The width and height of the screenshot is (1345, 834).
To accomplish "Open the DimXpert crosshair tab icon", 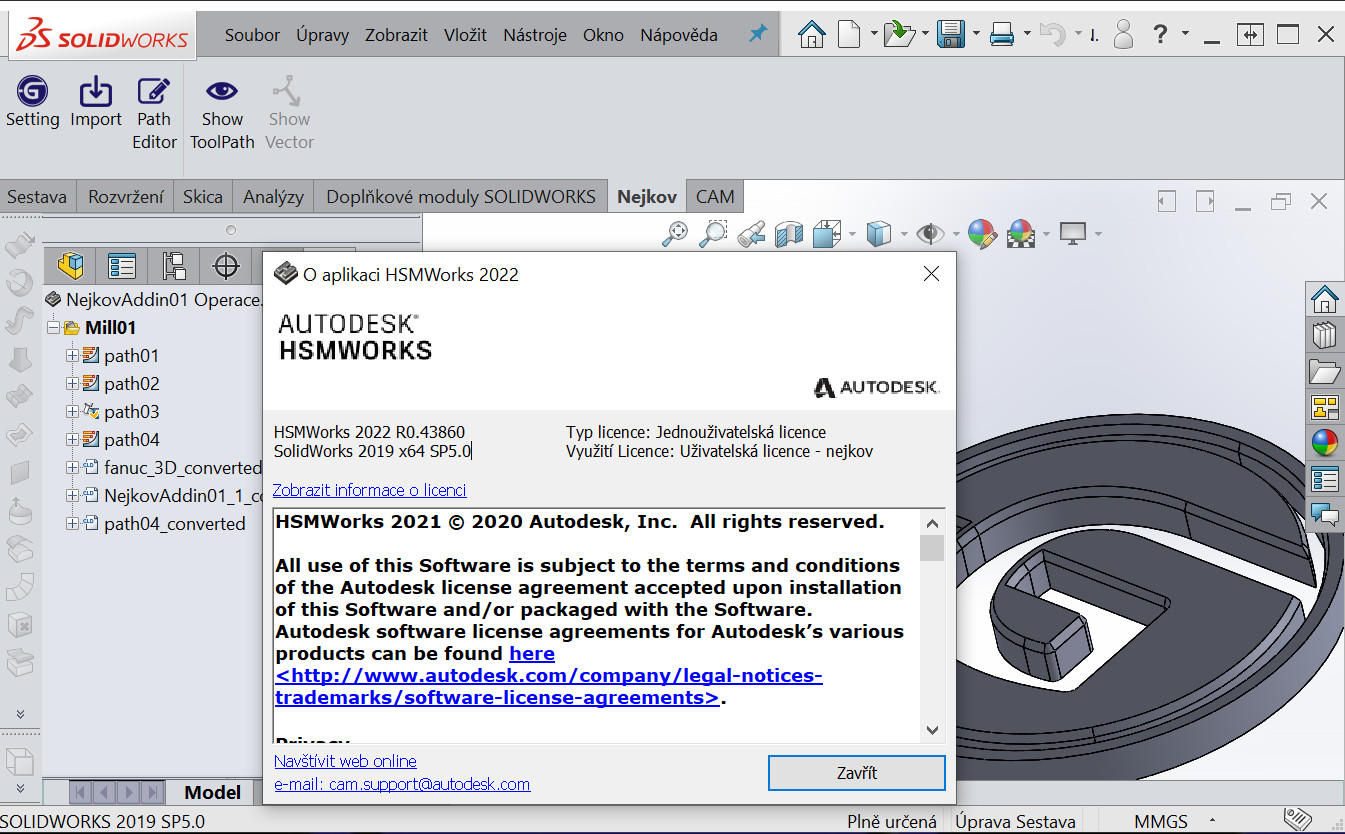I will pyautogui.click(x=227, y=266).
